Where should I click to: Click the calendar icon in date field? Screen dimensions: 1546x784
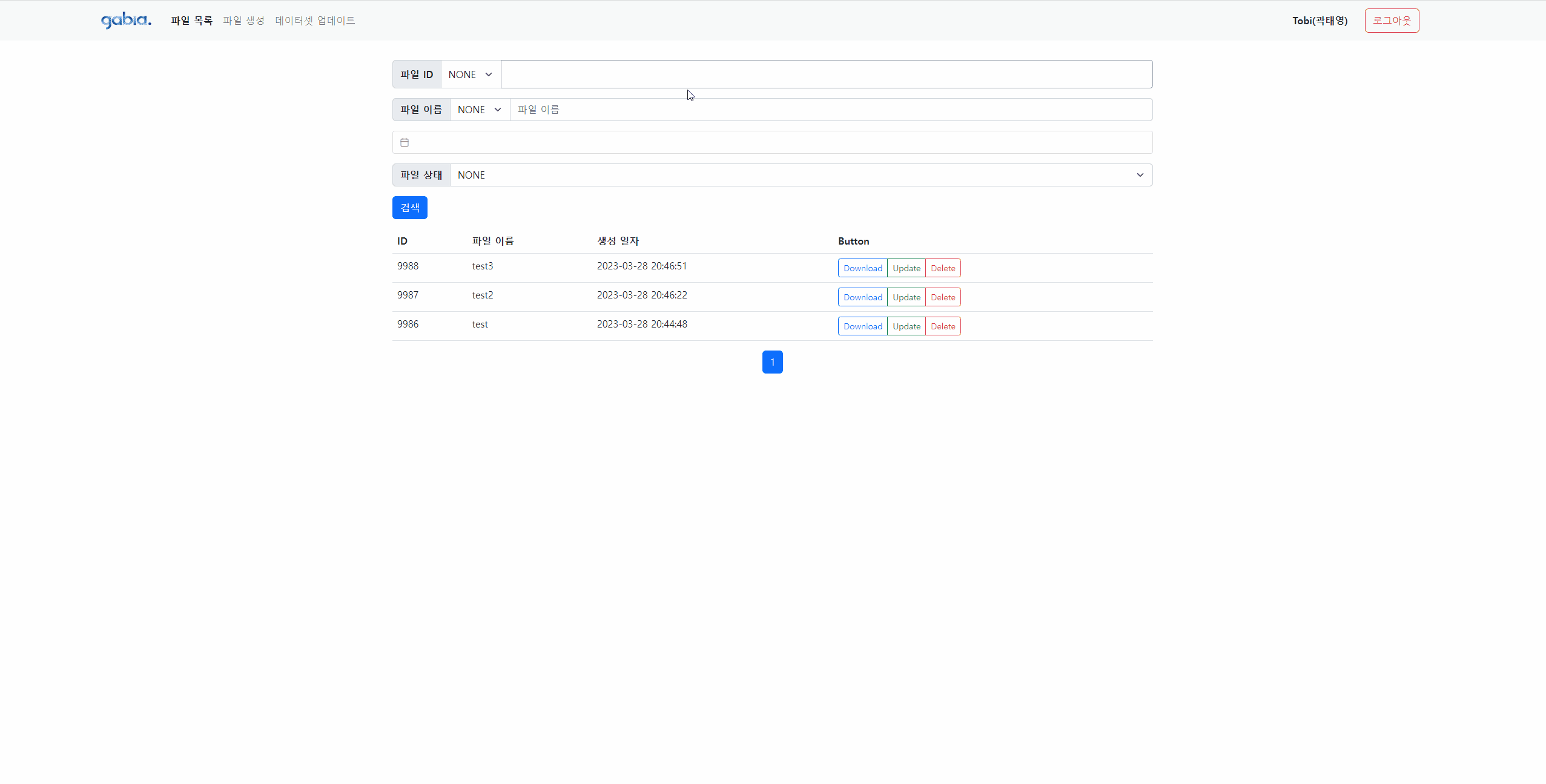click(405, 142)
